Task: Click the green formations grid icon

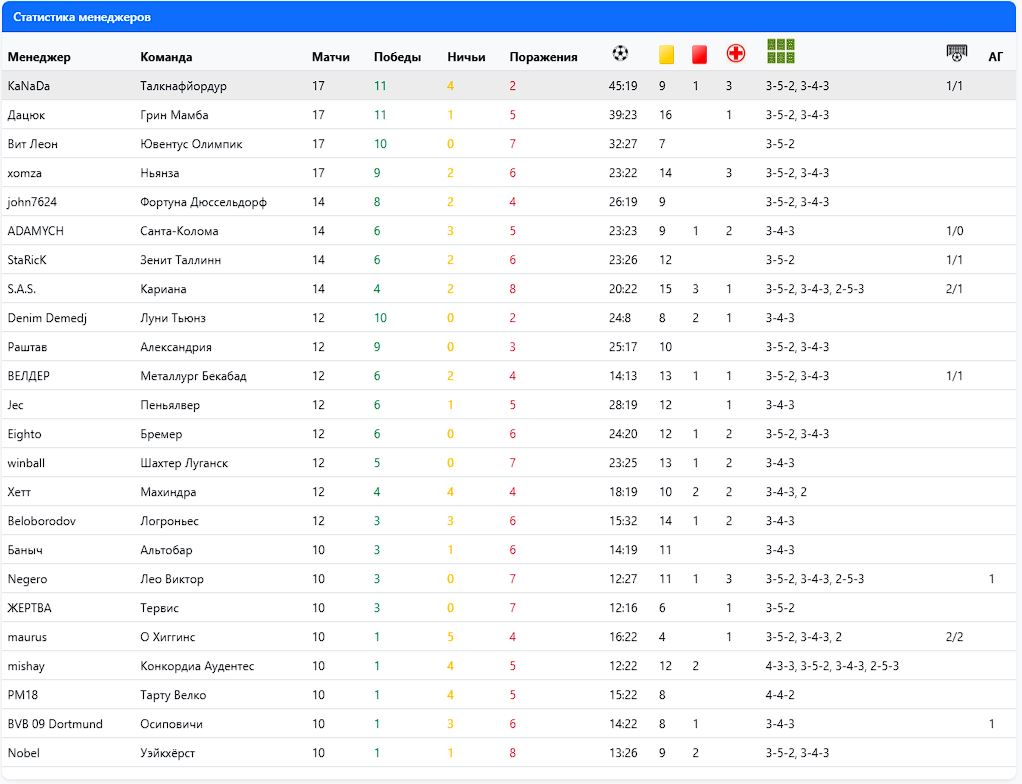Action: 780,51
